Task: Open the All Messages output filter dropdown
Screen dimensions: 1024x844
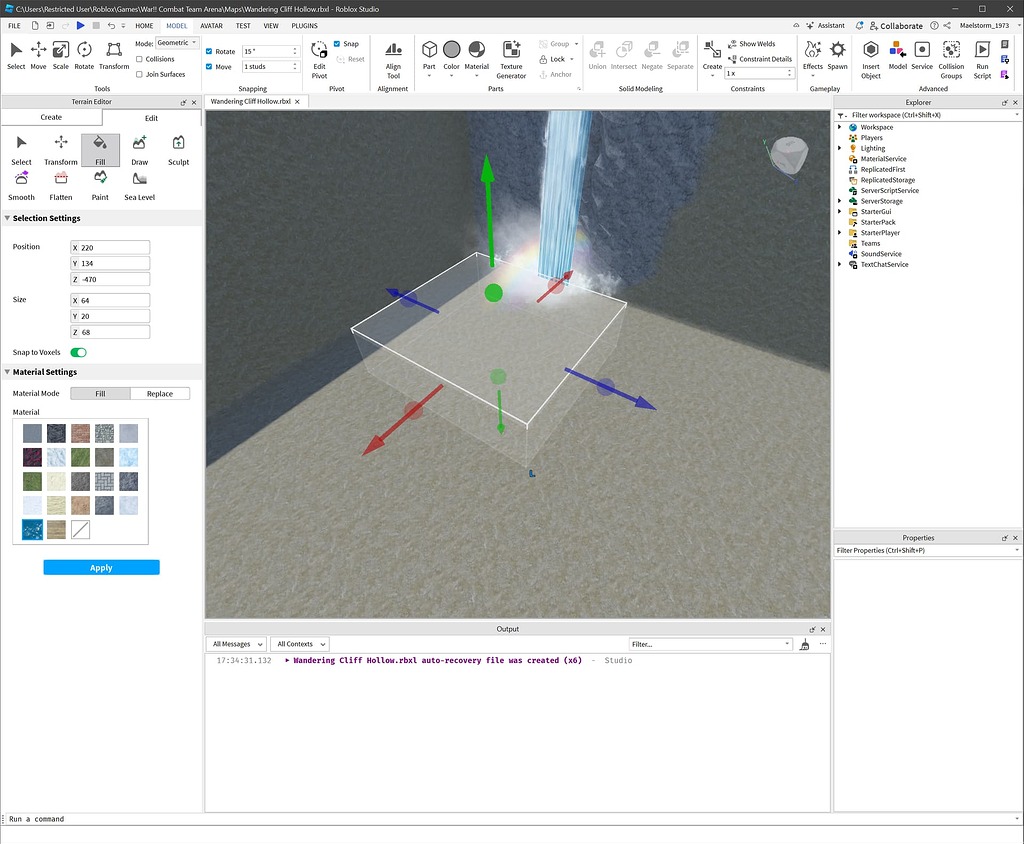Action: (235, 643)
